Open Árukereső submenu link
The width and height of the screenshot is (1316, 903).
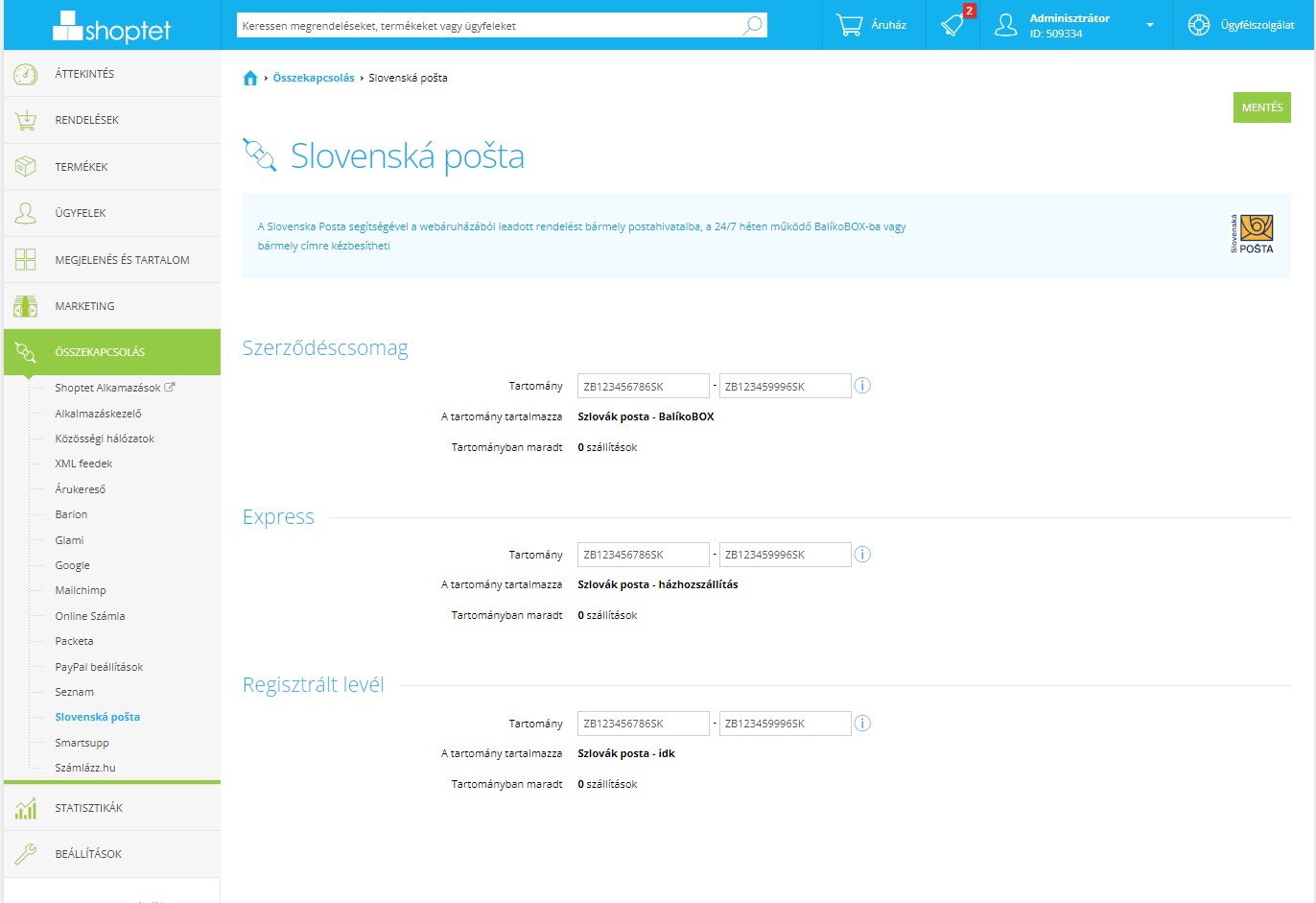click(x=81, y=489)
